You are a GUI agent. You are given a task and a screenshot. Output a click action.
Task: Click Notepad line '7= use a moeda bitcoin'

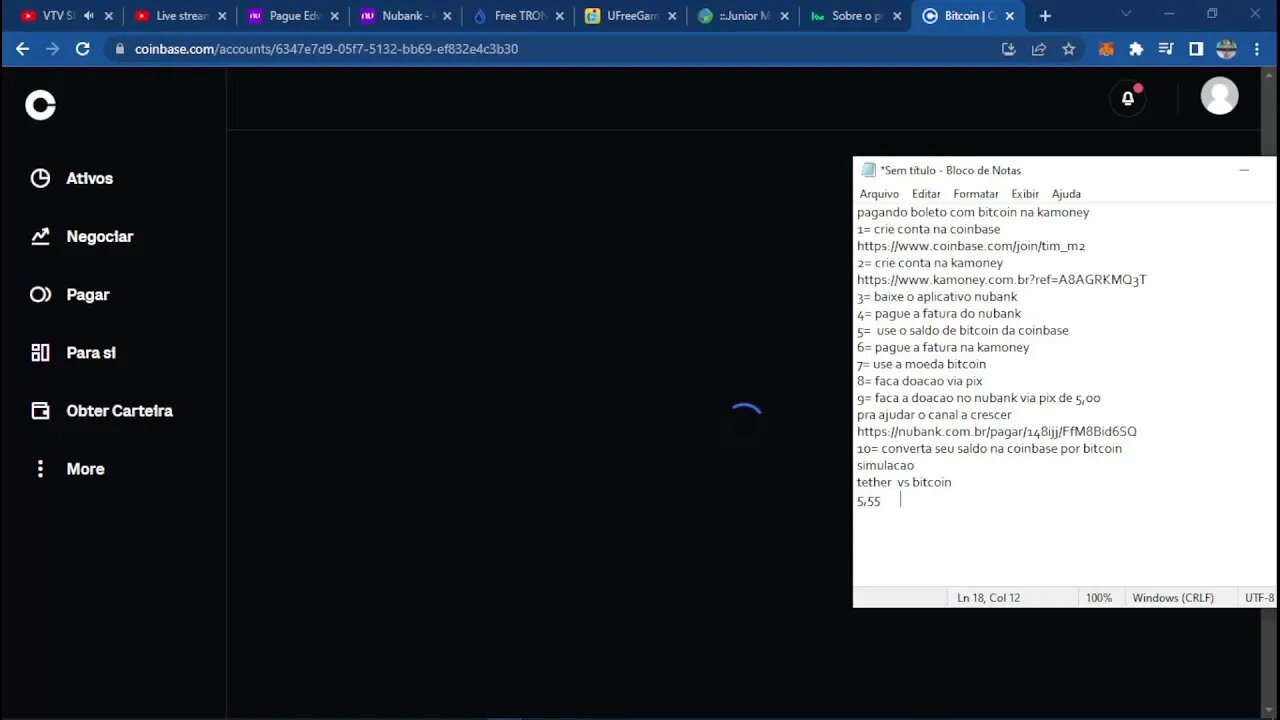point(921,364)
